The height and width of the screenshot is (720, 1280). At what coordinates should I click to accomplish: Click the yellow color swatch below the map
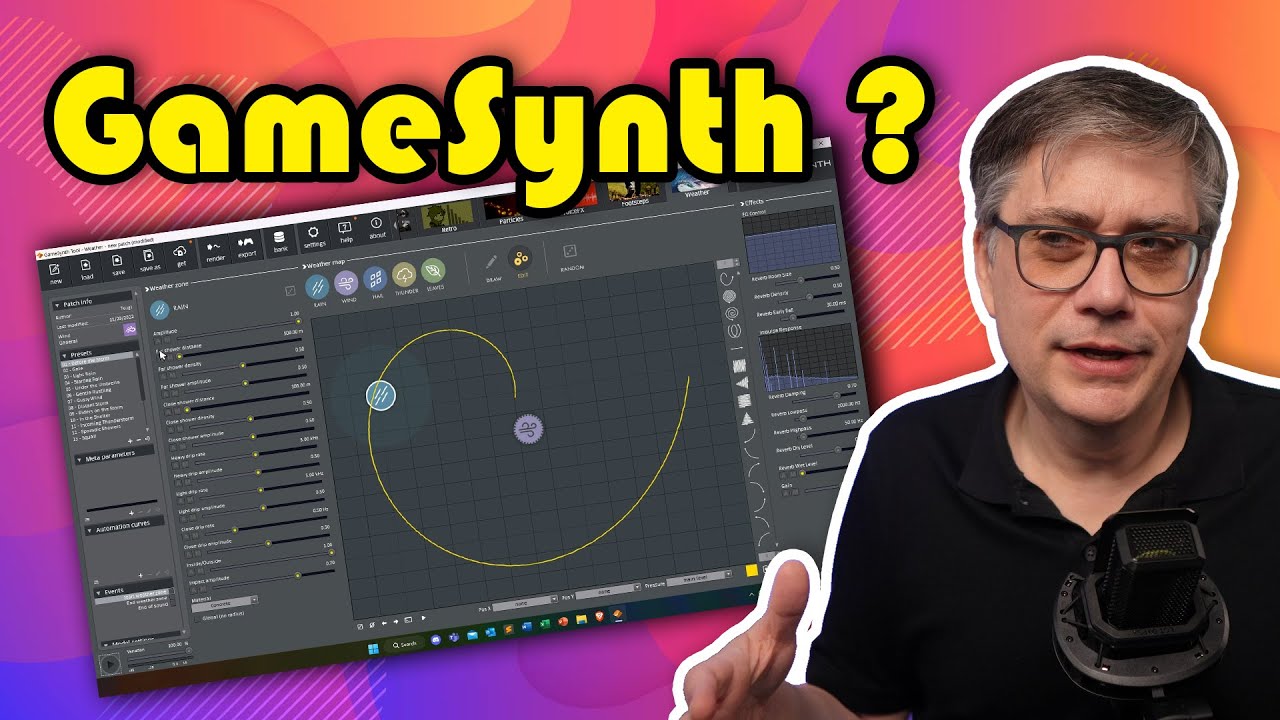[752, 570]
